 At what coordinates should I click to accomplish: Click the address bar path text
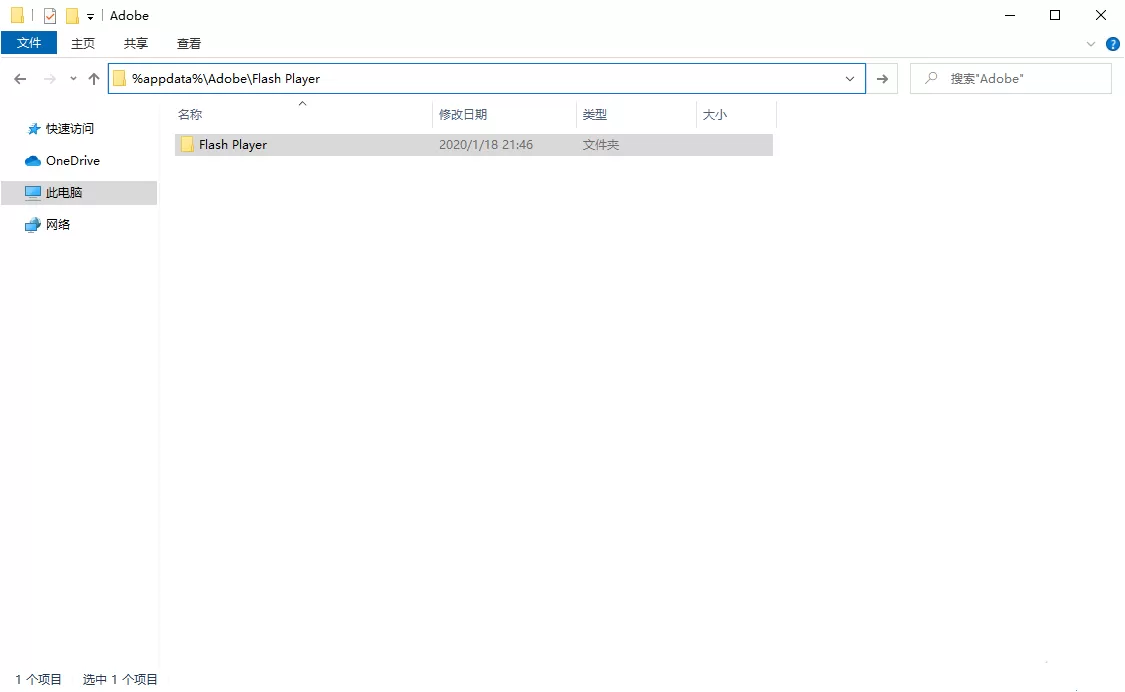point(226,79)
